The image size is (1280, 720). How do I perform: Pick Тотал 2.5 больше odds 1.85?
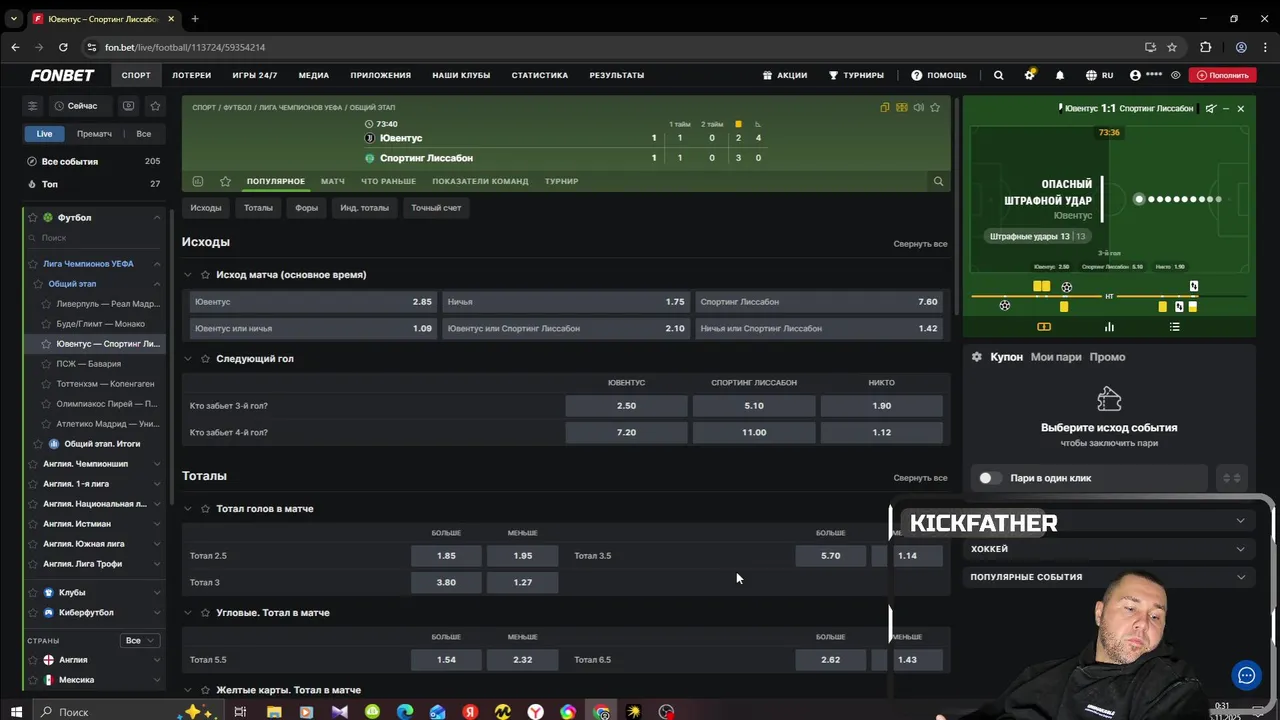[446, 556]
